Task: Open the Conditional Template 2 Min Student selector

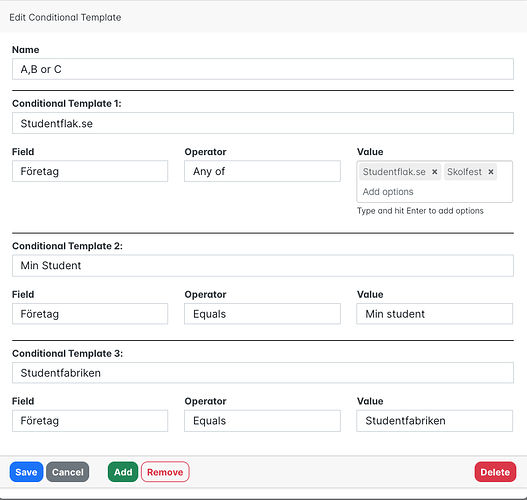Action: (x=263, y=265)
